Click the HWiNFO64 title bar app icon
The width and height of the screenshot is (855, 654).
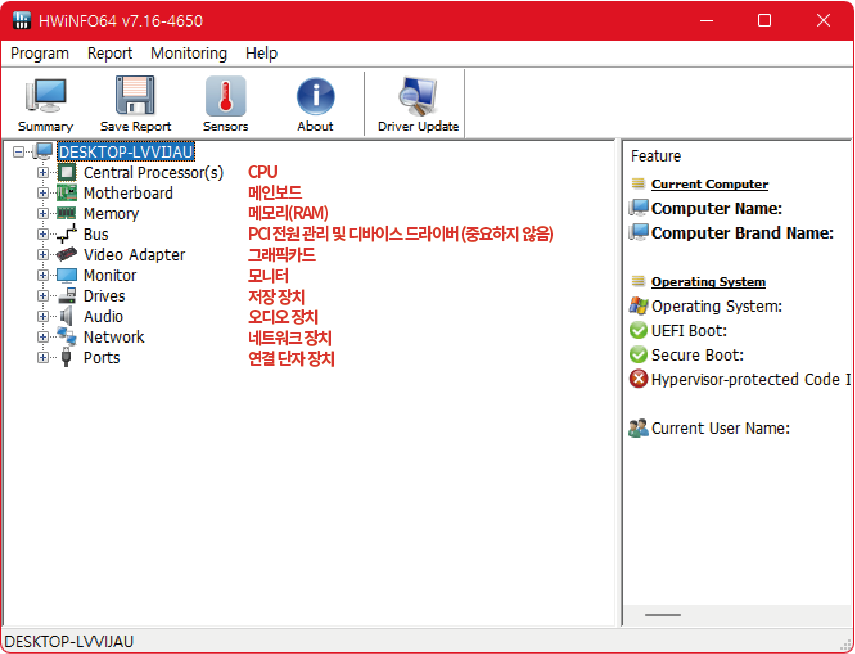pyautogui.click(x=22, y=20)
